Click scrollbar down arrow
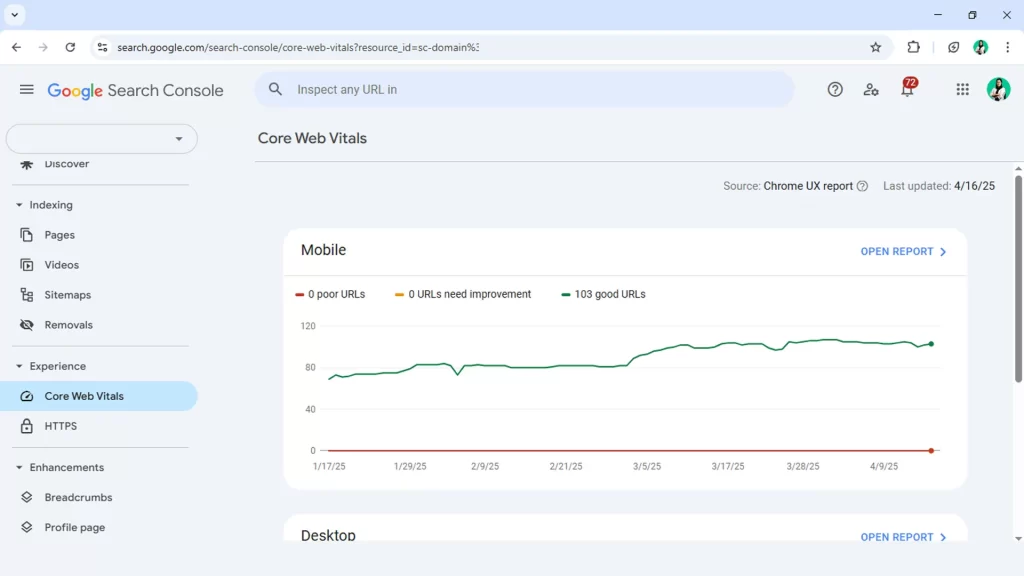Screen dimensions: 1024x576 click(1018, 539)
